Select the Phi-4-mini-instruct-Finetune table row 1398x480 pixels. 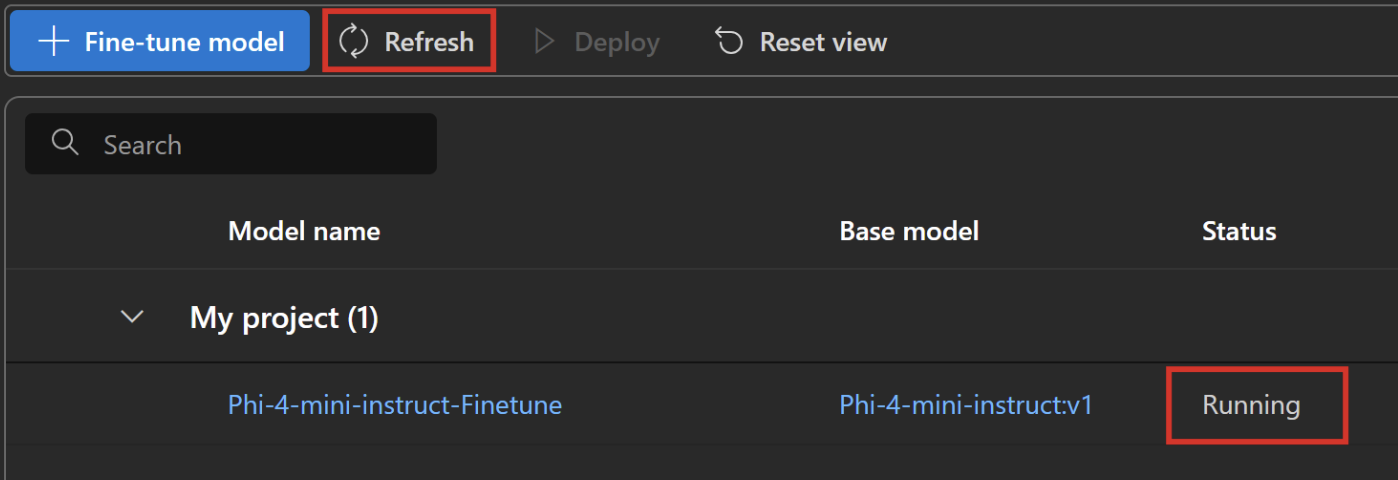tap(702, 405)
